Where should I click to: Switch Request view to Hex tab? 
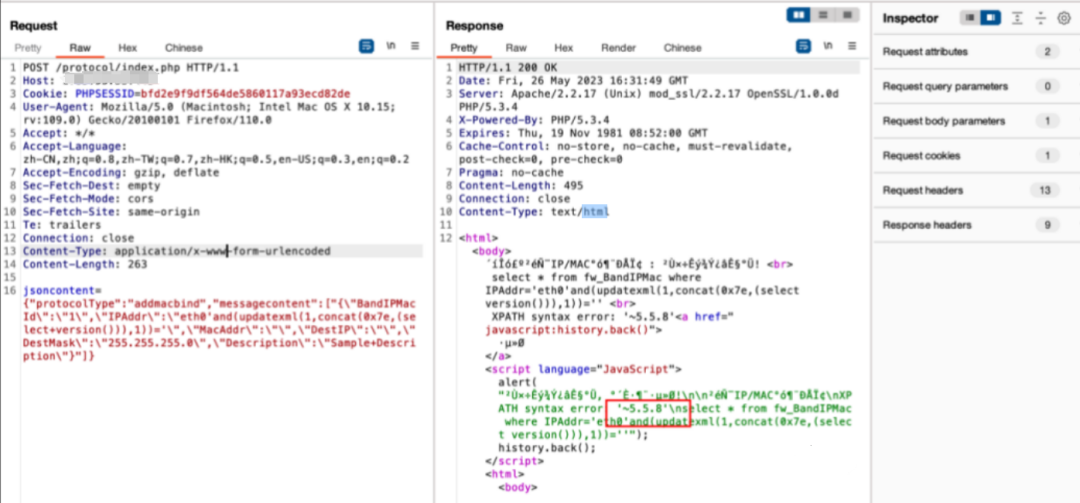coord(127,48)
